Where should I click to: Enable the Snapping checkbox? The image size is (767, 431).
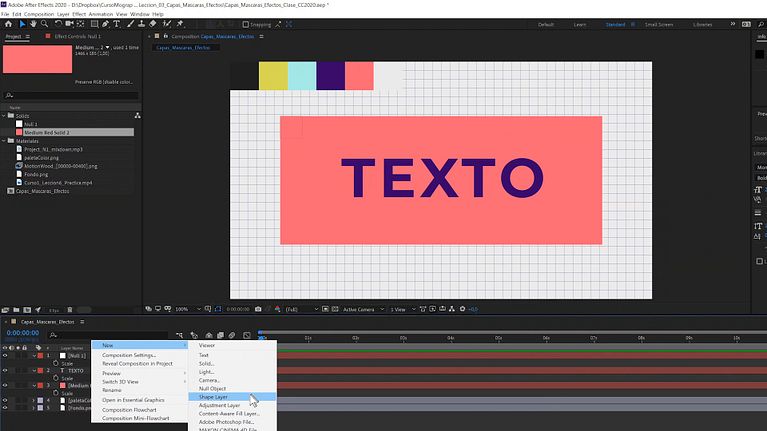point(246,24)
